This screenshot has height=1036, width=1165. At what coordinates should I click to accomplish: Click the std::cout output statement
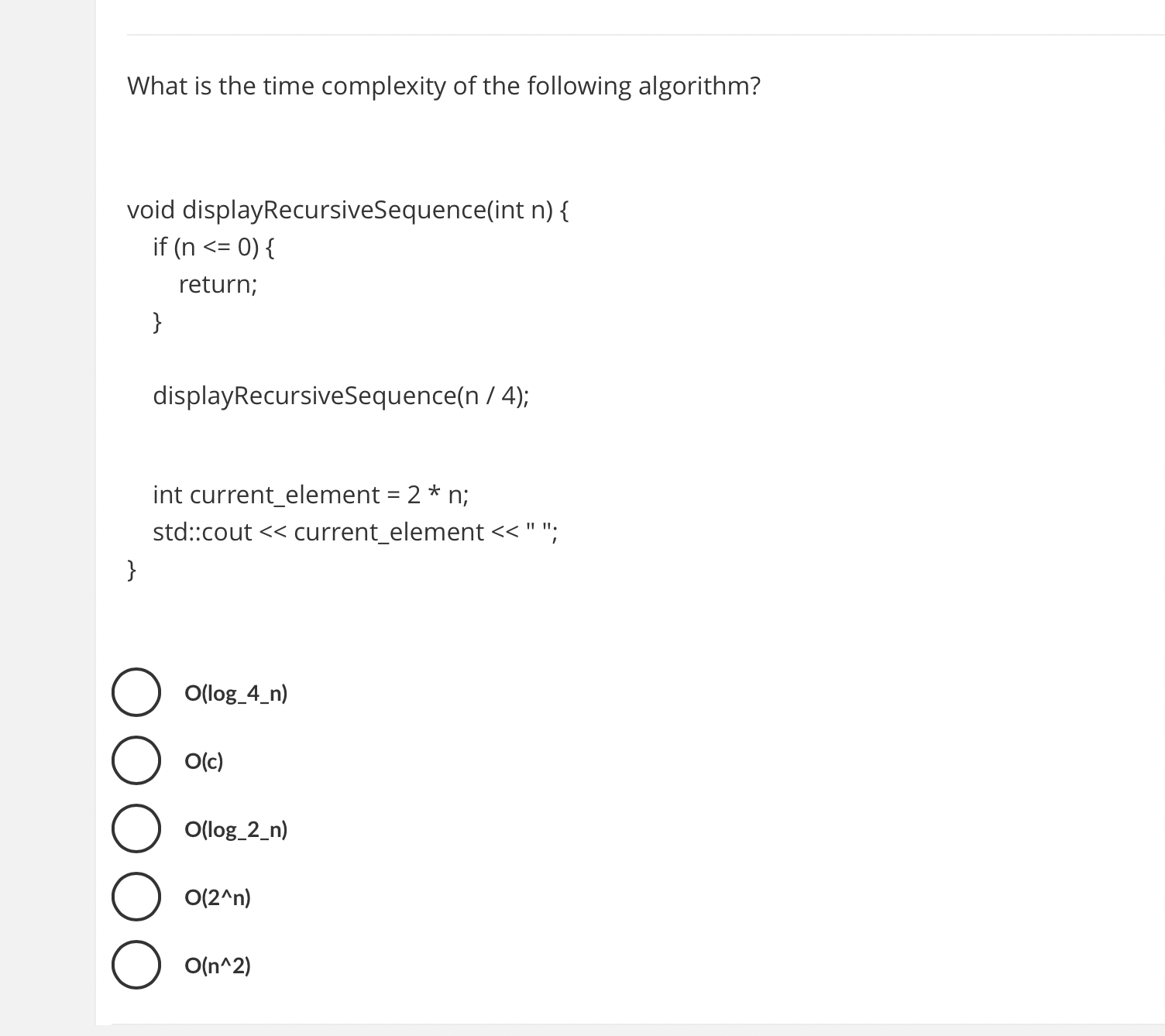tap(355, 531)
